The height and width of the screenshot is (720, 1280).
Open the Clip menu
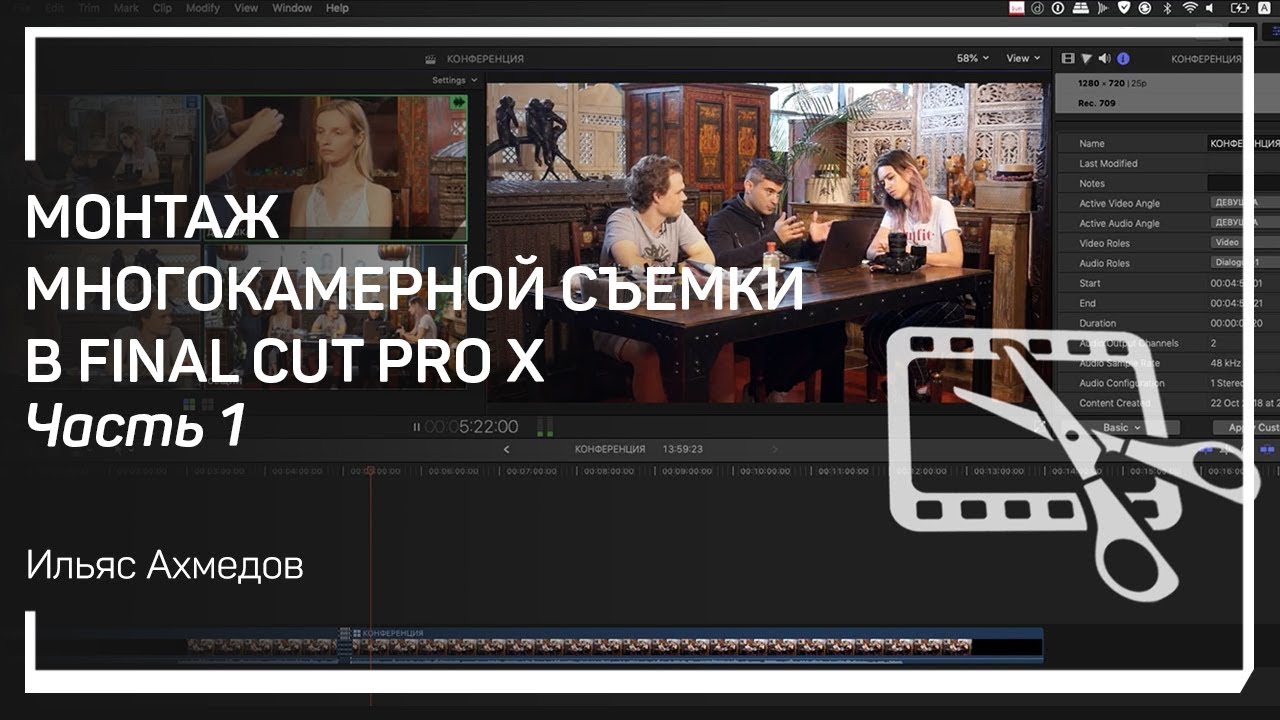(162, 8)
